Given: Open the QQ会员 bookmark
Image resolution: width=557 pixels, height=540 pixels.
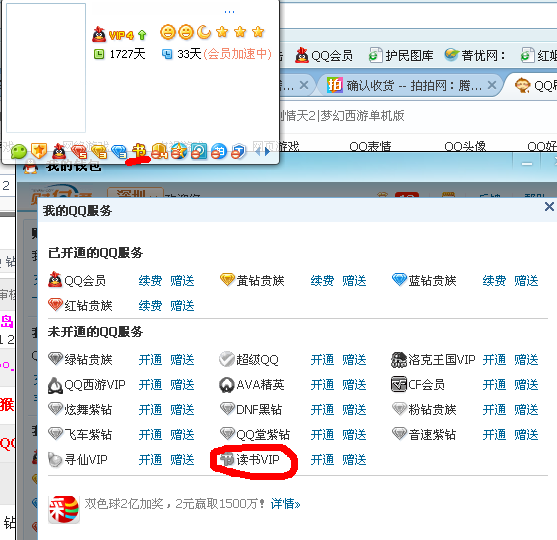Looking at the screenshot, I should click(324, 55).
